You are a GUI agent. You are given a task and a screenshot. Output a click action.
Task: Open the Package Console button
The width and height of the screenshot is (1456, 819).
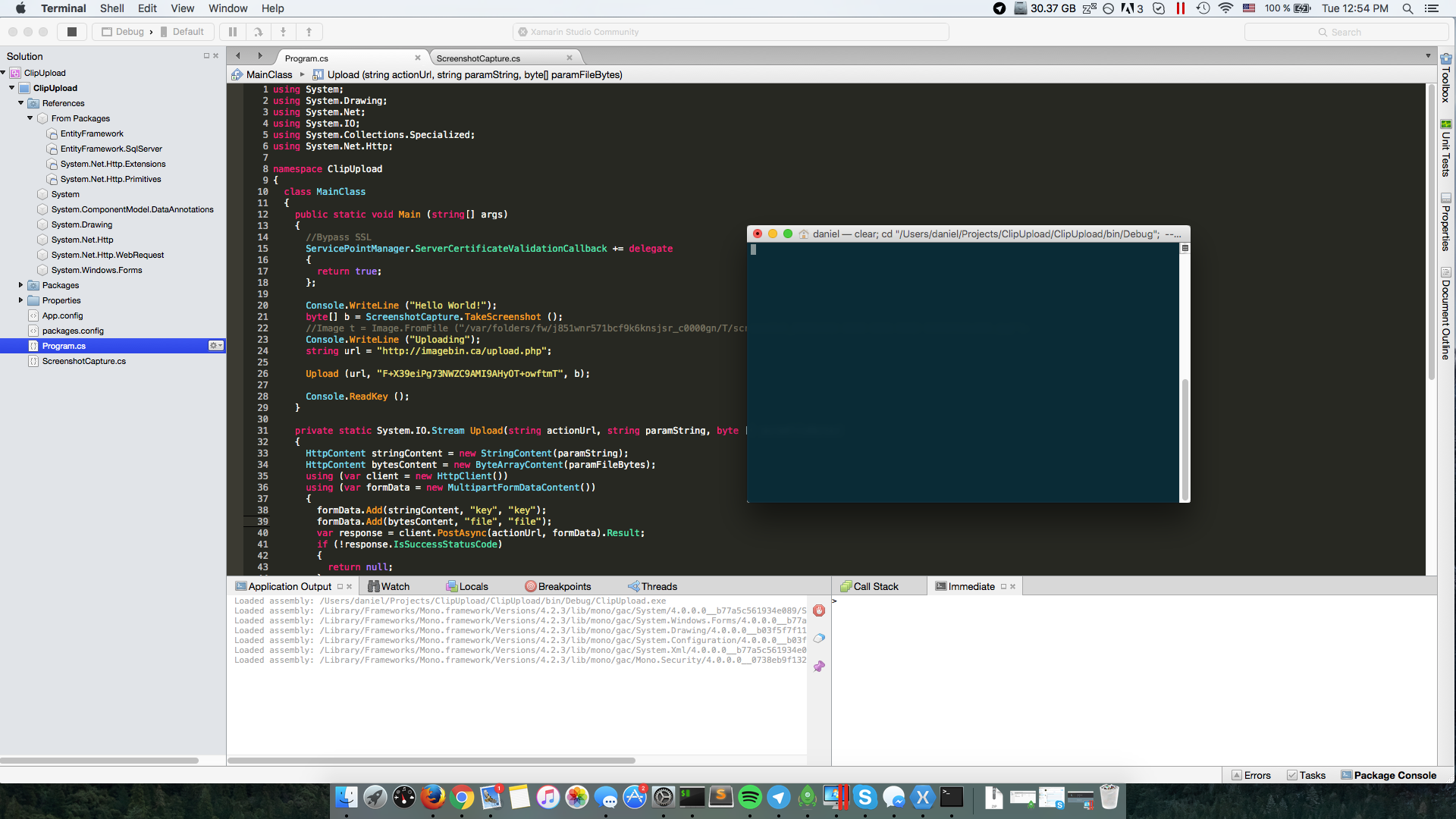[1389, 775]
